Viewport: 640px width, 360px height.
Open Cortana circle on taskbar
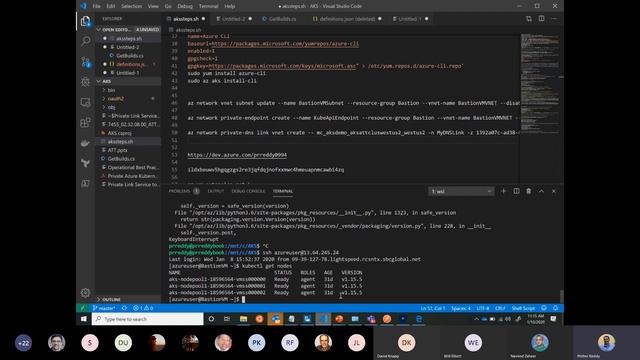click(x=211, y=319)
